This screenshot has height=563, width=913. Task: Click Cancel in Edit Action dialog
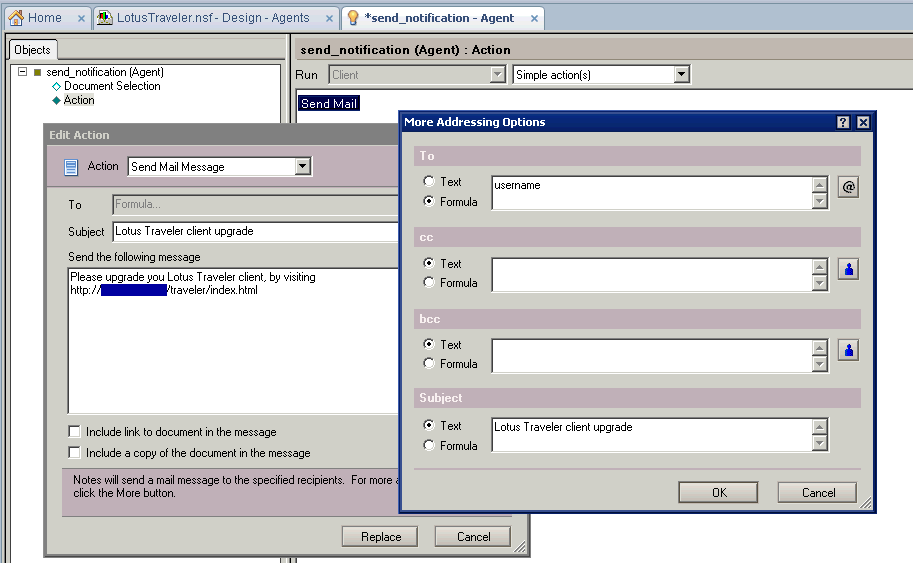pos(473,537)
